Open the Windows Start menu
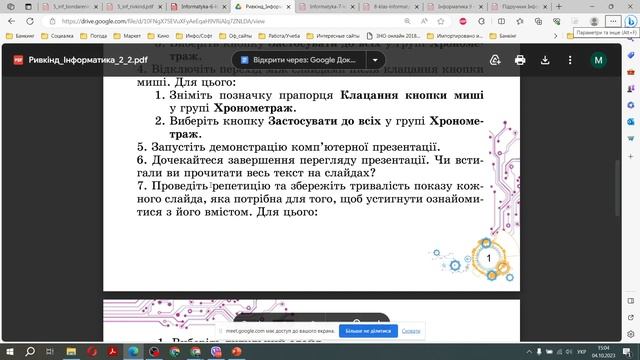Image resolution: width=640 pixels, height=360 pixels. coord(9,351)
